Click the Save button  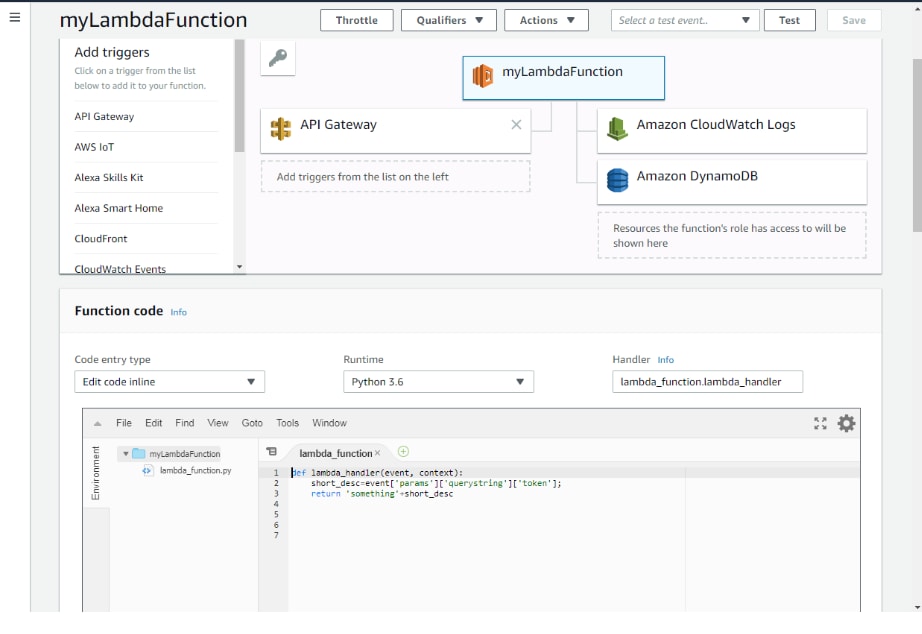(x=854, y=20)
